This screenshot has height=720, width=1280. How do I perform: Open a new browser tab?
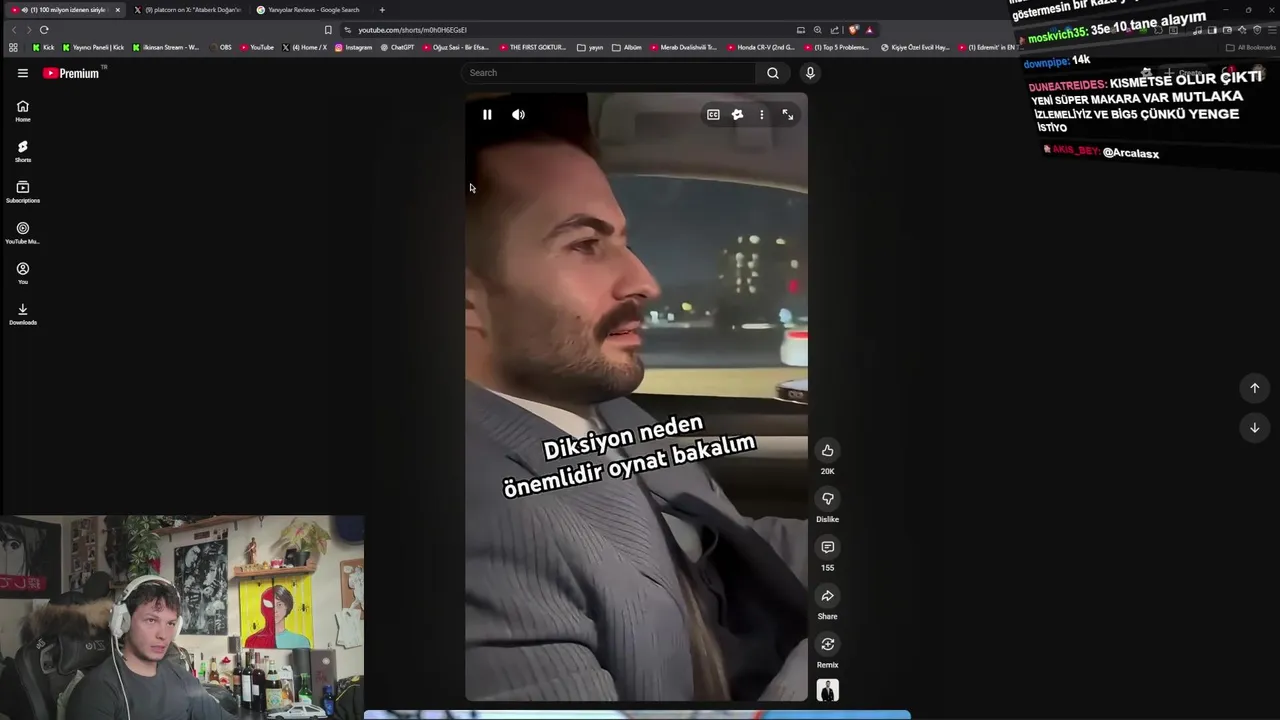click(x=382, y=10)
